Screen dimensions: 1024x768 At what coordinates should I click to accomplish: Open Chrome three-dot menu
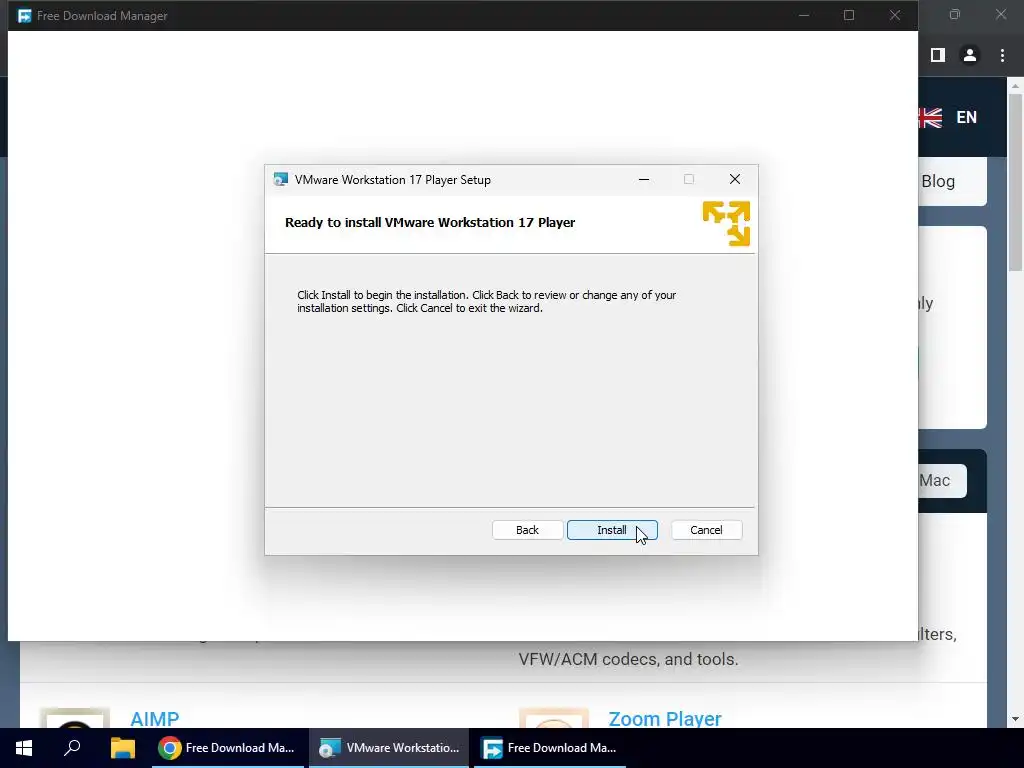[1002, 56]
